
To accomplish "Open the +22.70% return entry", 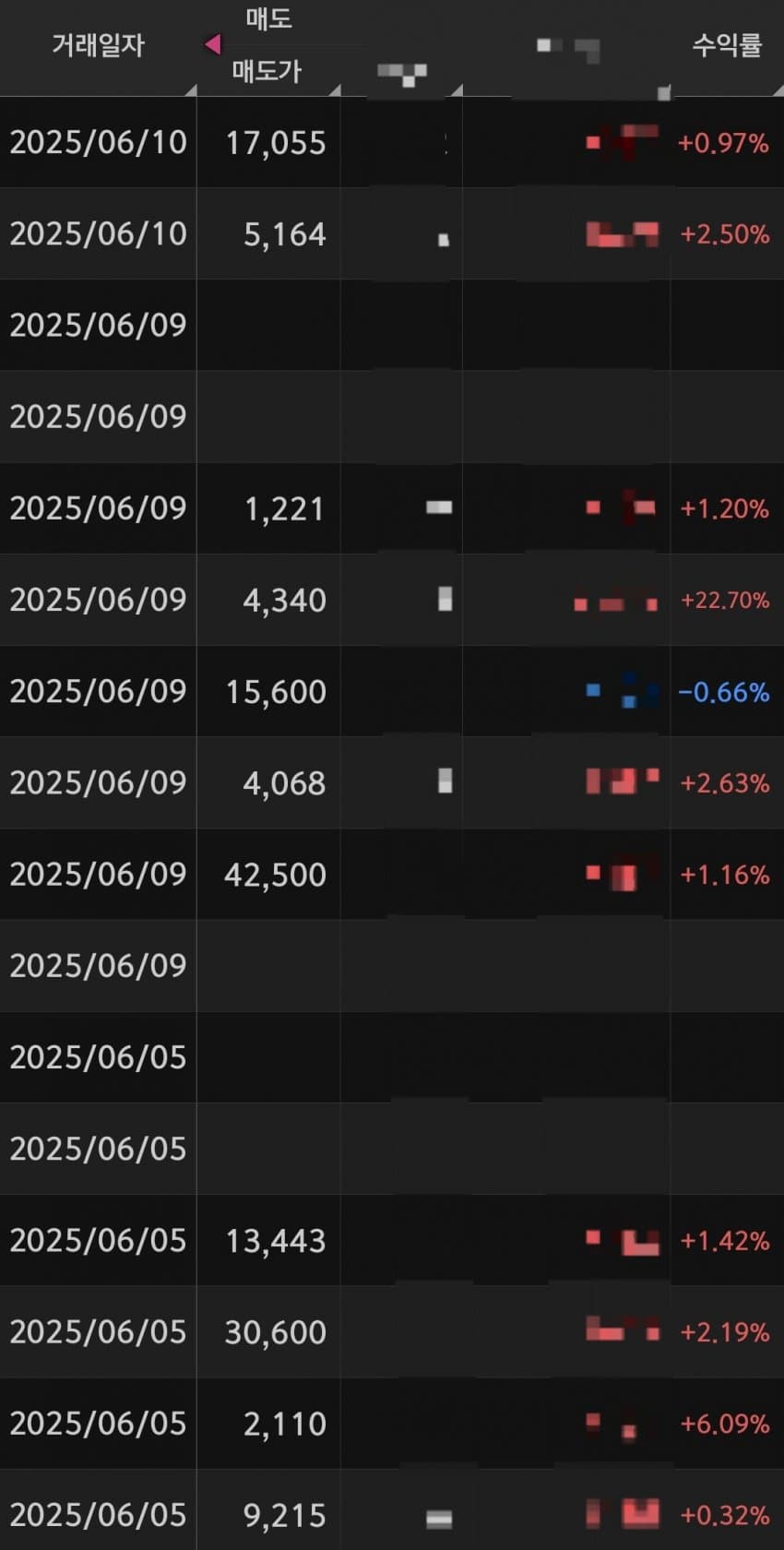I will (x=725, y=601).
